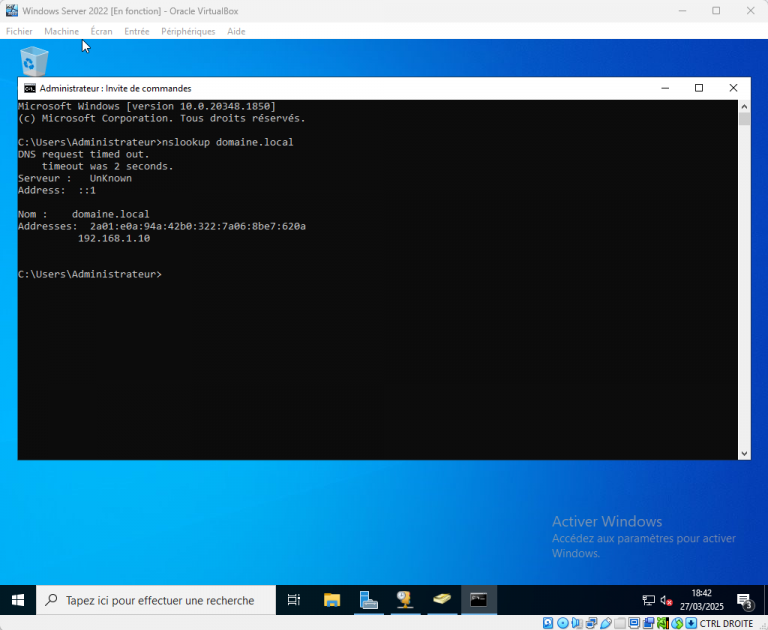Open the Windows Start menu
Screen dimensions: 768x630
[x=18, y=600]
